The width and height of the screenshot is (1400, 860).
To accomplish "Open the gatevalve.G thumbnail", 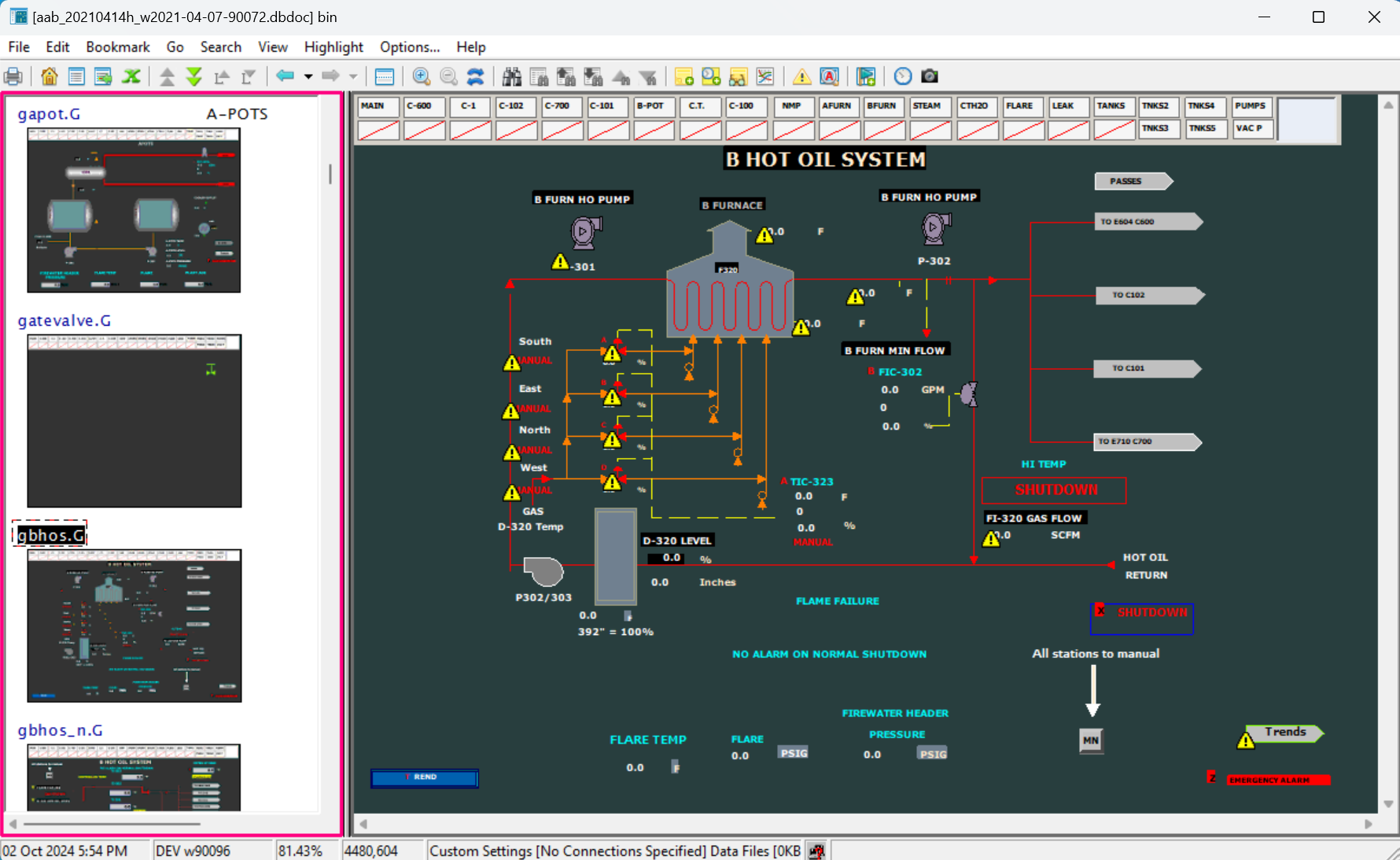I will pyautogui.click(x=134, y=421).
